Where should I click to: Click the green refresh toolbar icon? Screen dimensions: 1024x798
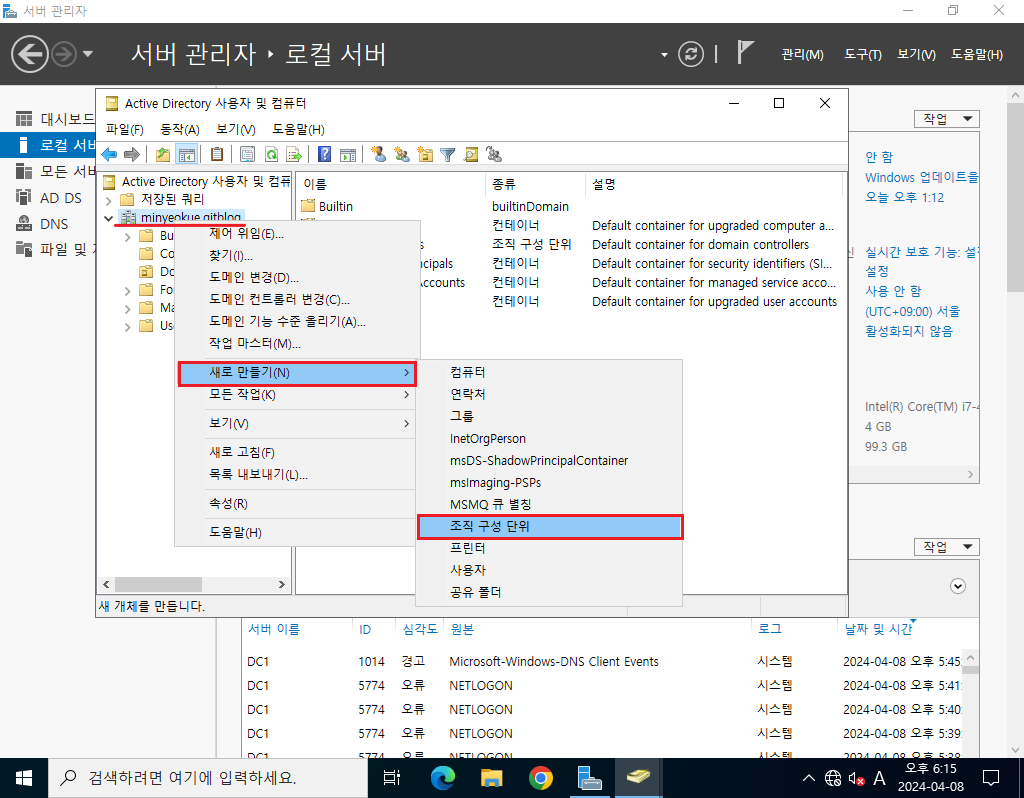tap(271, 155)
